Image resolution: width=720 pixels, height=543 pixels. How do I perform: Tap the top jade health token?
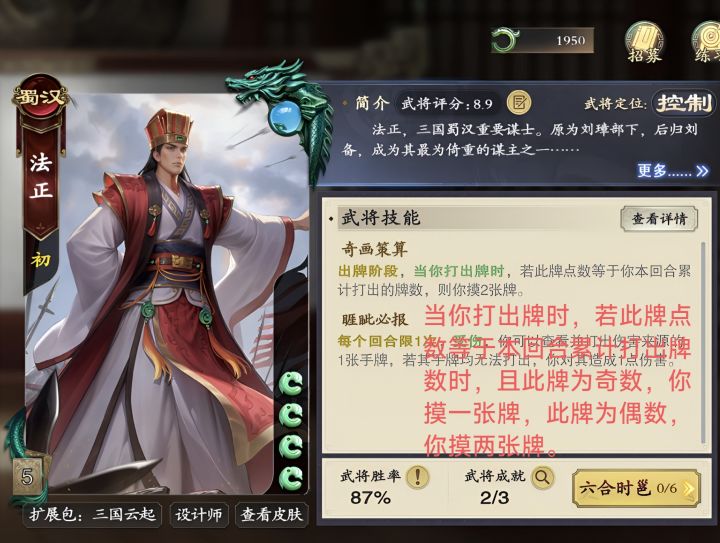291,384
